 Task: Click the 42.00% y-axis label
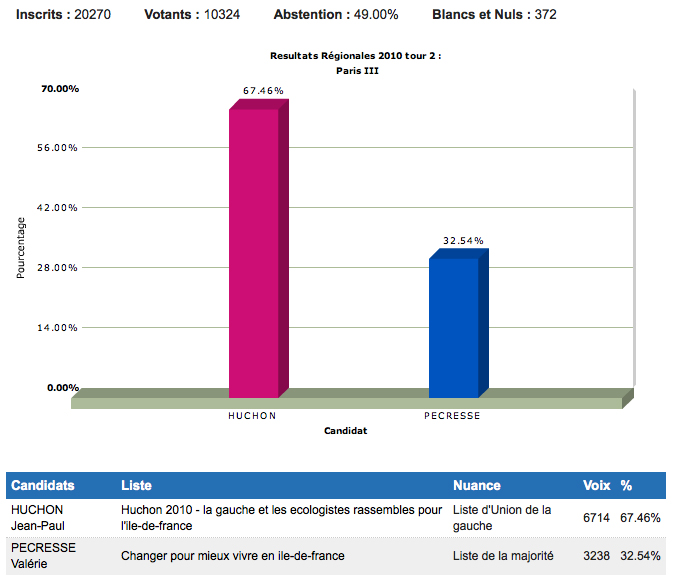[57, 208]
